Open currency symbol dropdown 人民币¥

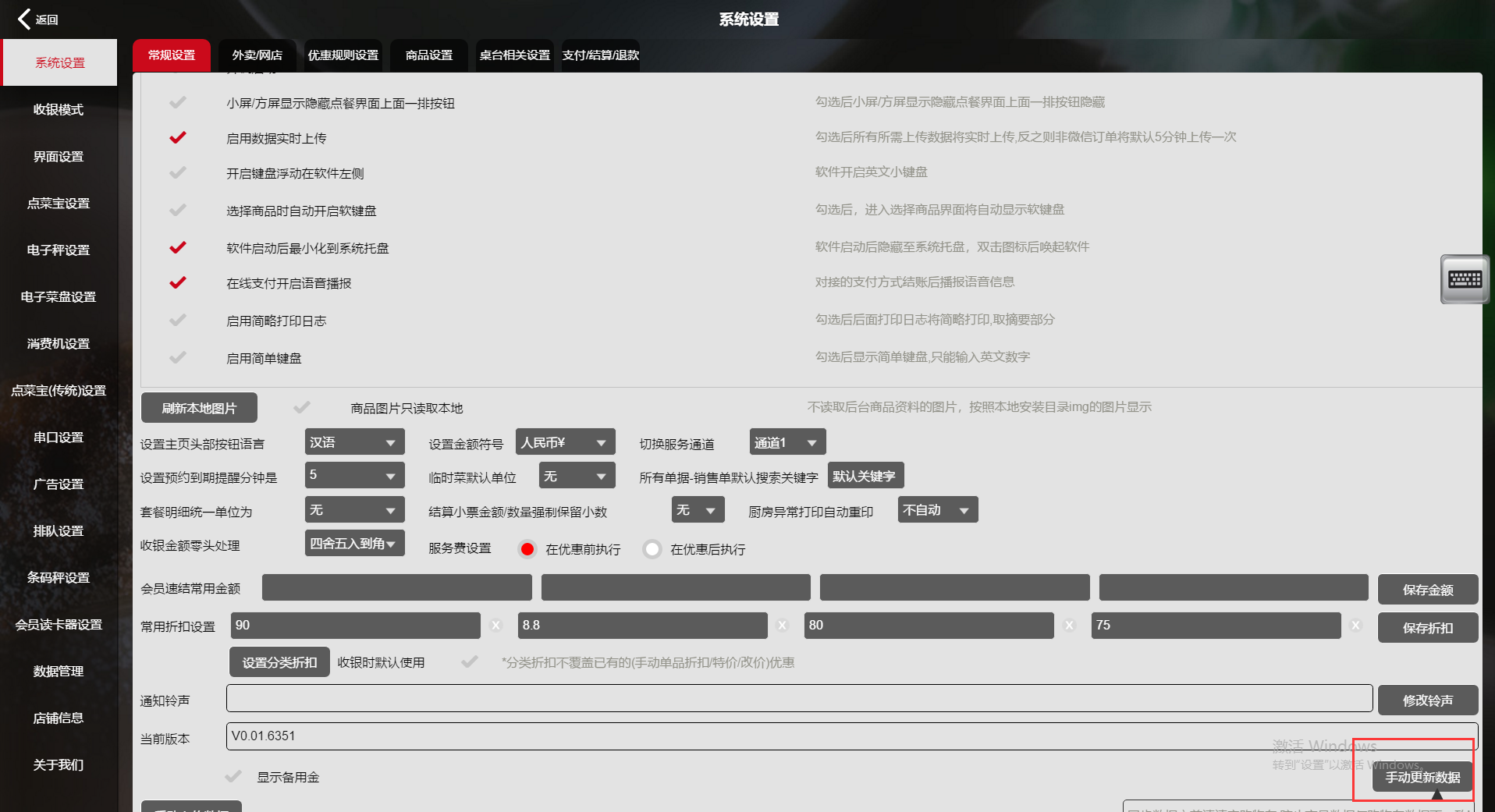coord(565,442)
